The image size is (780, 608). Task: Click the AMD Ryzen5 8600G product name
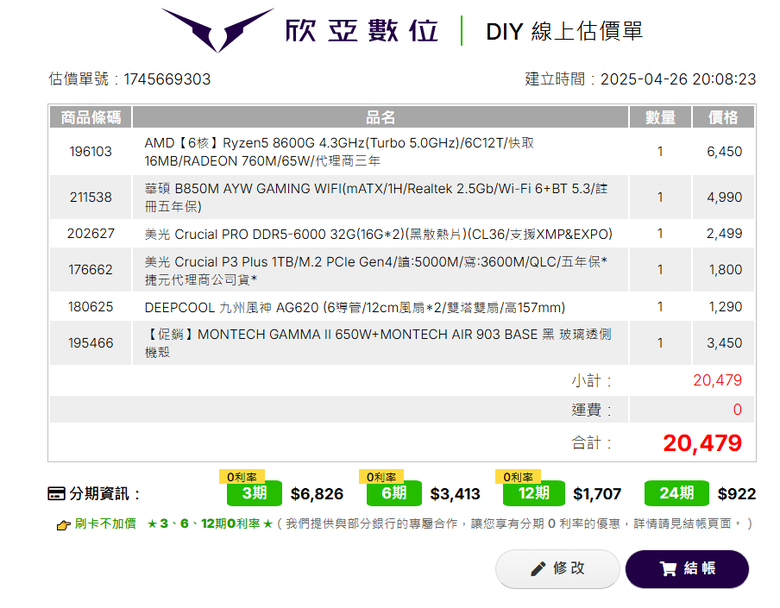pyautogui.click(x=339, y=152)
